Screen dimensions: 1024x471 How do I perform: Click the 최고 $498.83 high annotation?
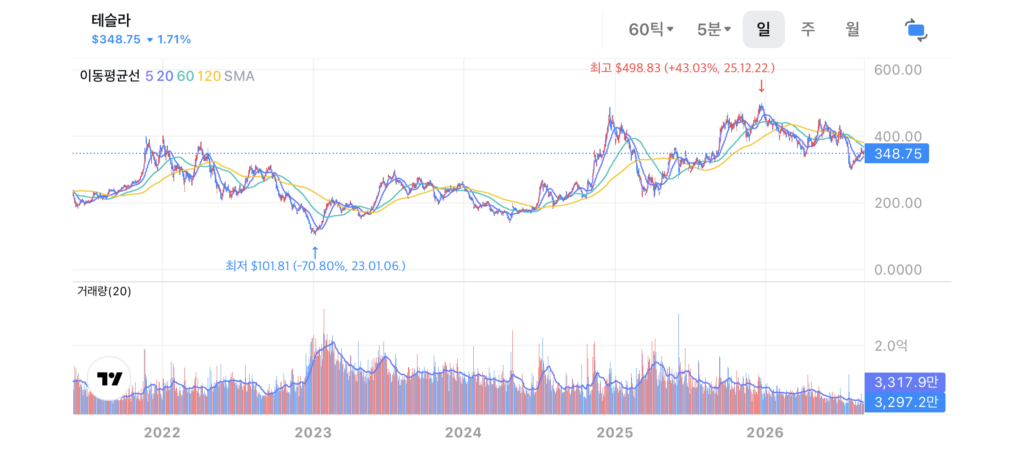pos(682,68)
